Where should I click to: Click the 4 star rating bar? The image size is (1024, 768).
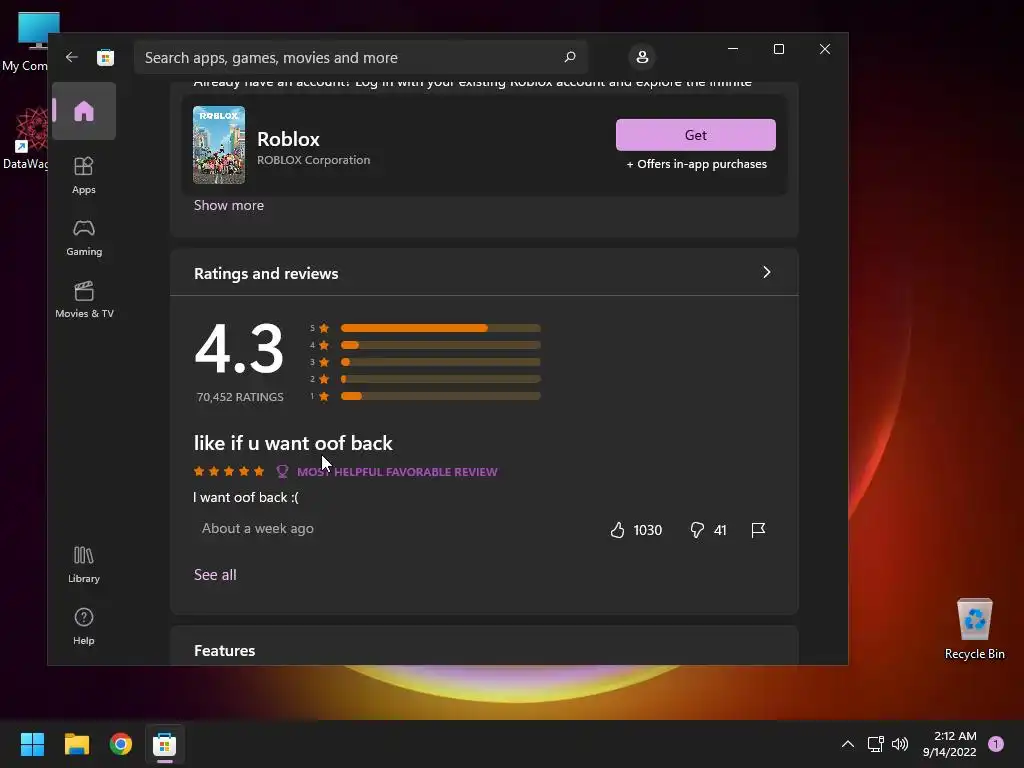point(440,345)
